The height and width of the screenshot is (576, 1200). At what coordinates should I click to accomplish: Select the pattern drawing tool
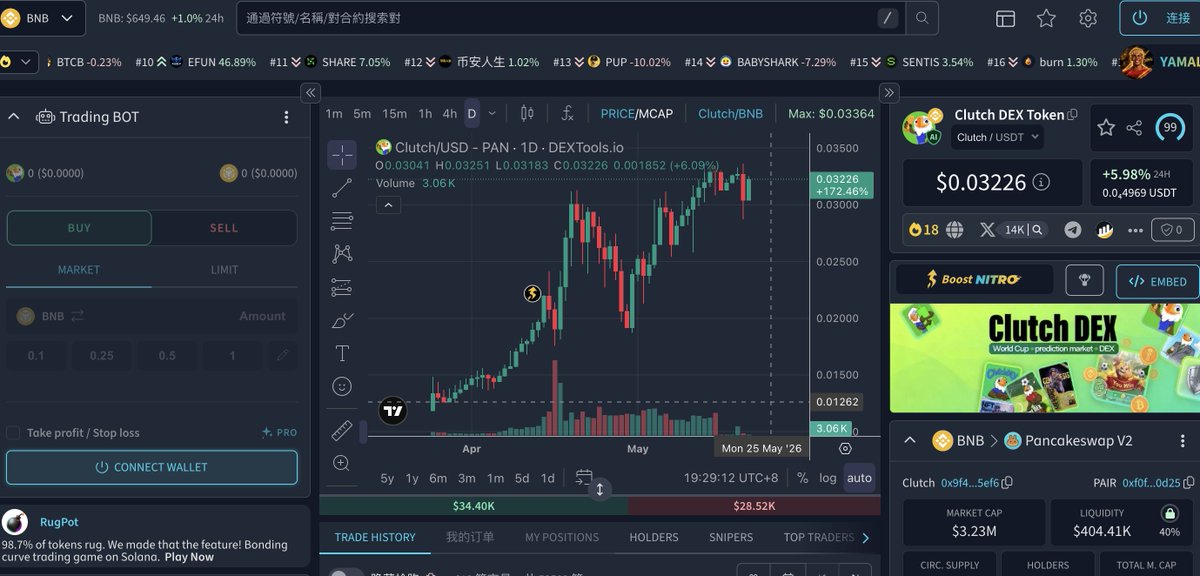(342, 254)
